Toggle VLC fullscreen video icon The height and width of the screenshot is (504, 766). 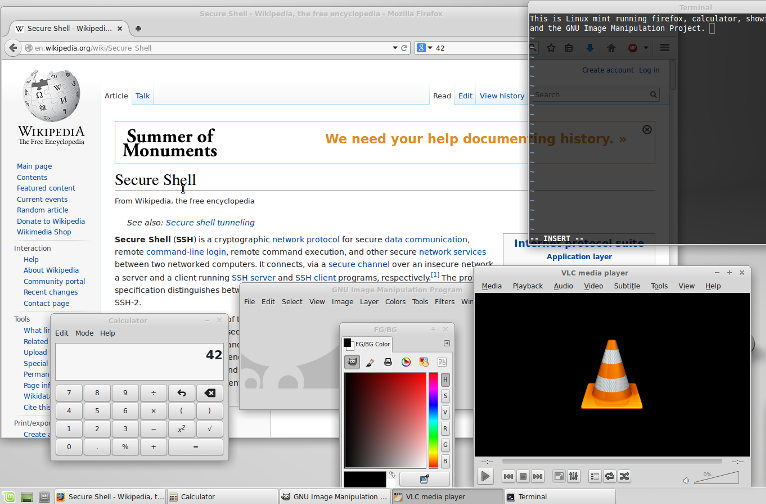tap(559, 476)
